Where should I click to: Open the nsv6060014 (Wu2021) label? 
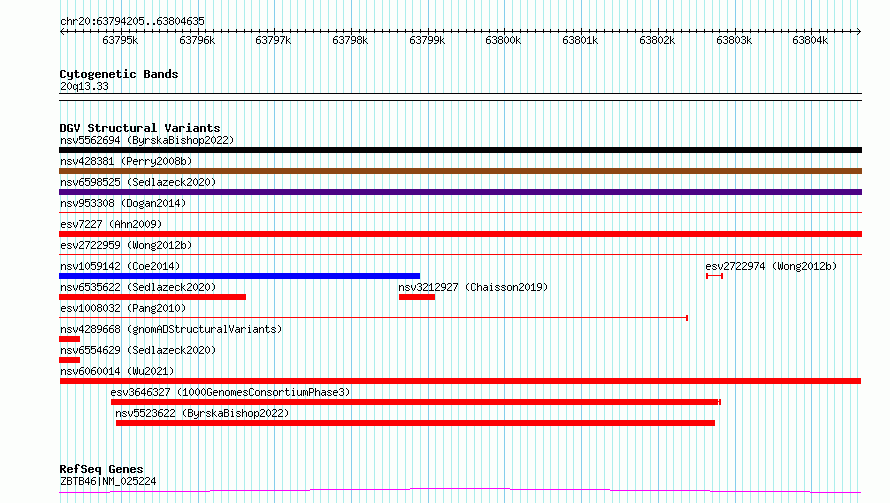117,371
